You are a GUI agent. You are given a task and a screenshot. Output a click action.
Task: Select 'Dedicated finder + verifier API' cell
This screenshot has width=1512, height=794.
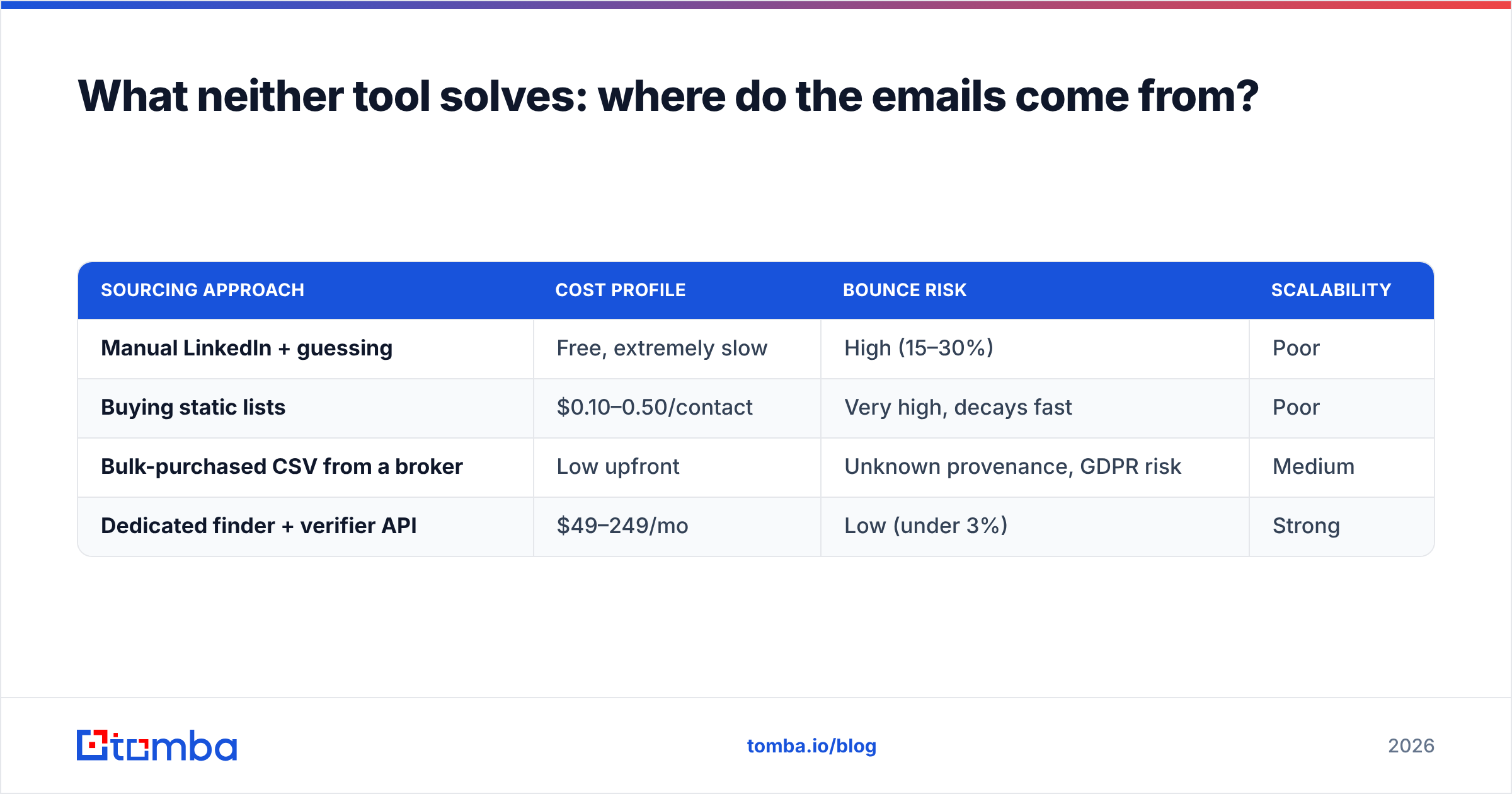coord(306,526)
